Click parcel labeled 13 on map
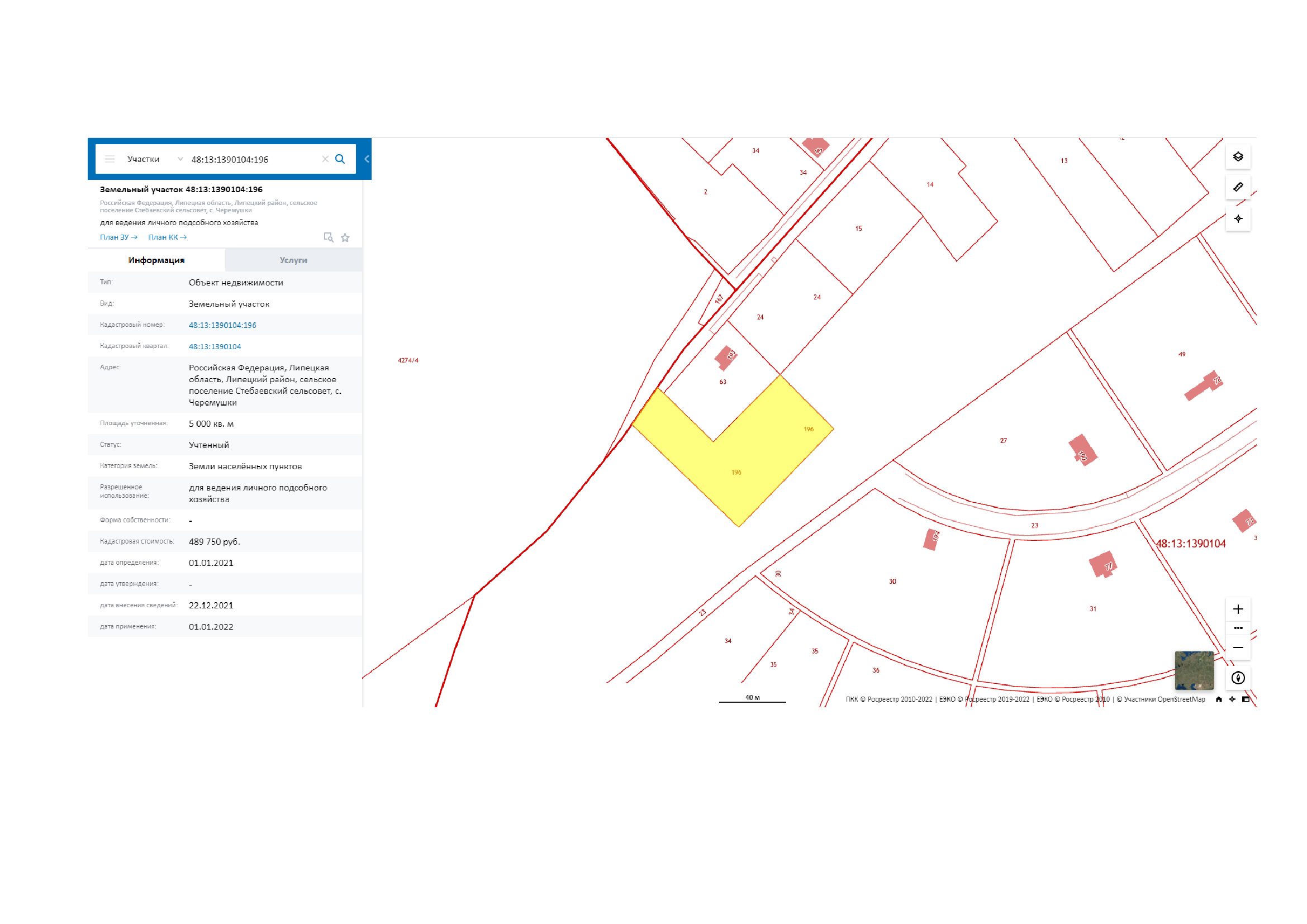Viewport: 1307px width, 924px height. coord(1064,161)
